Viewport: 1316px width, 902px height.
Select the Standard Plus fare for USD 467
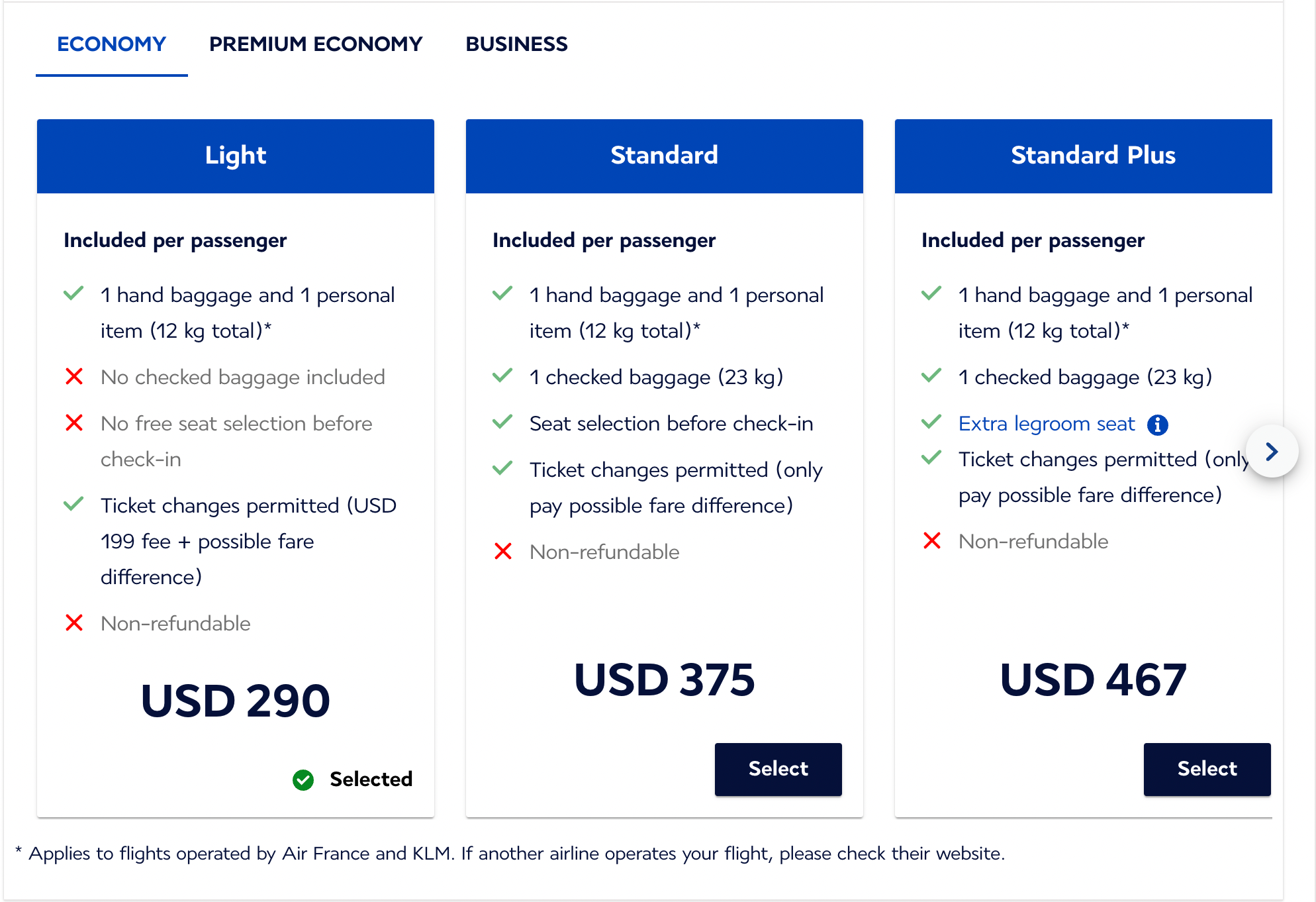[1207, 769]
